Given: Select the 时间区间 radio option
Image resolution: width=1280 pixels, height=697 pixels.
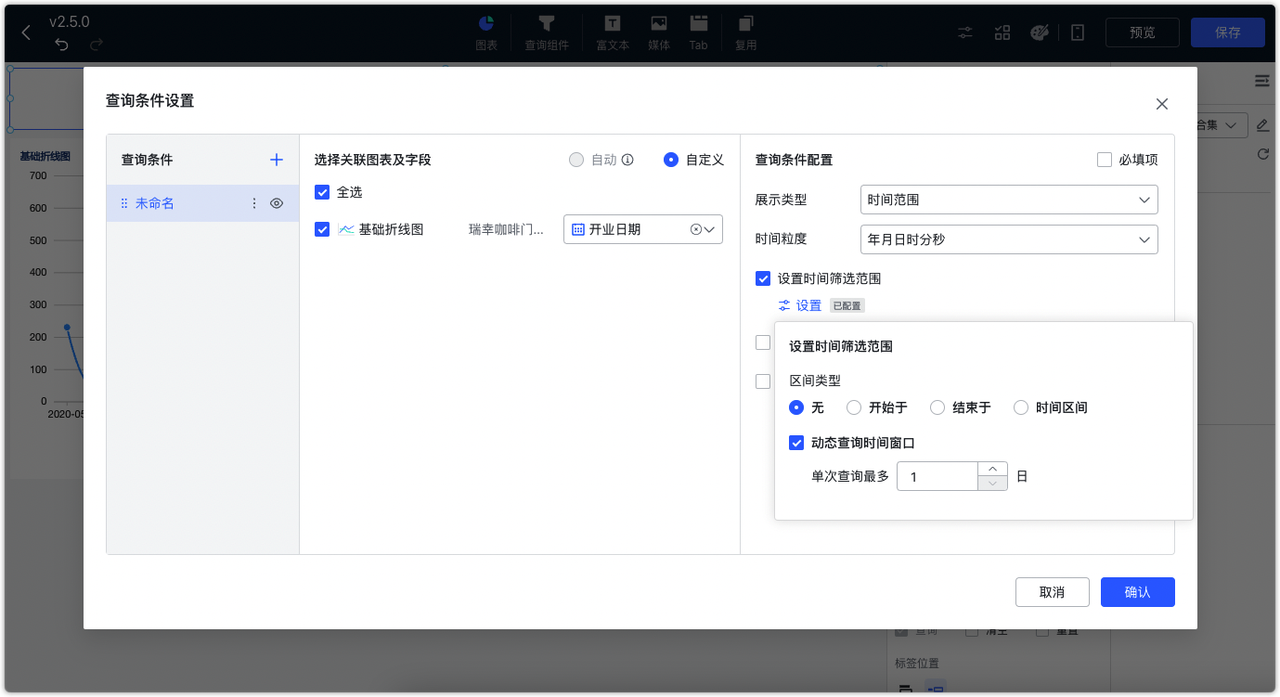Looking at the screenshot, I should 1021,407.
